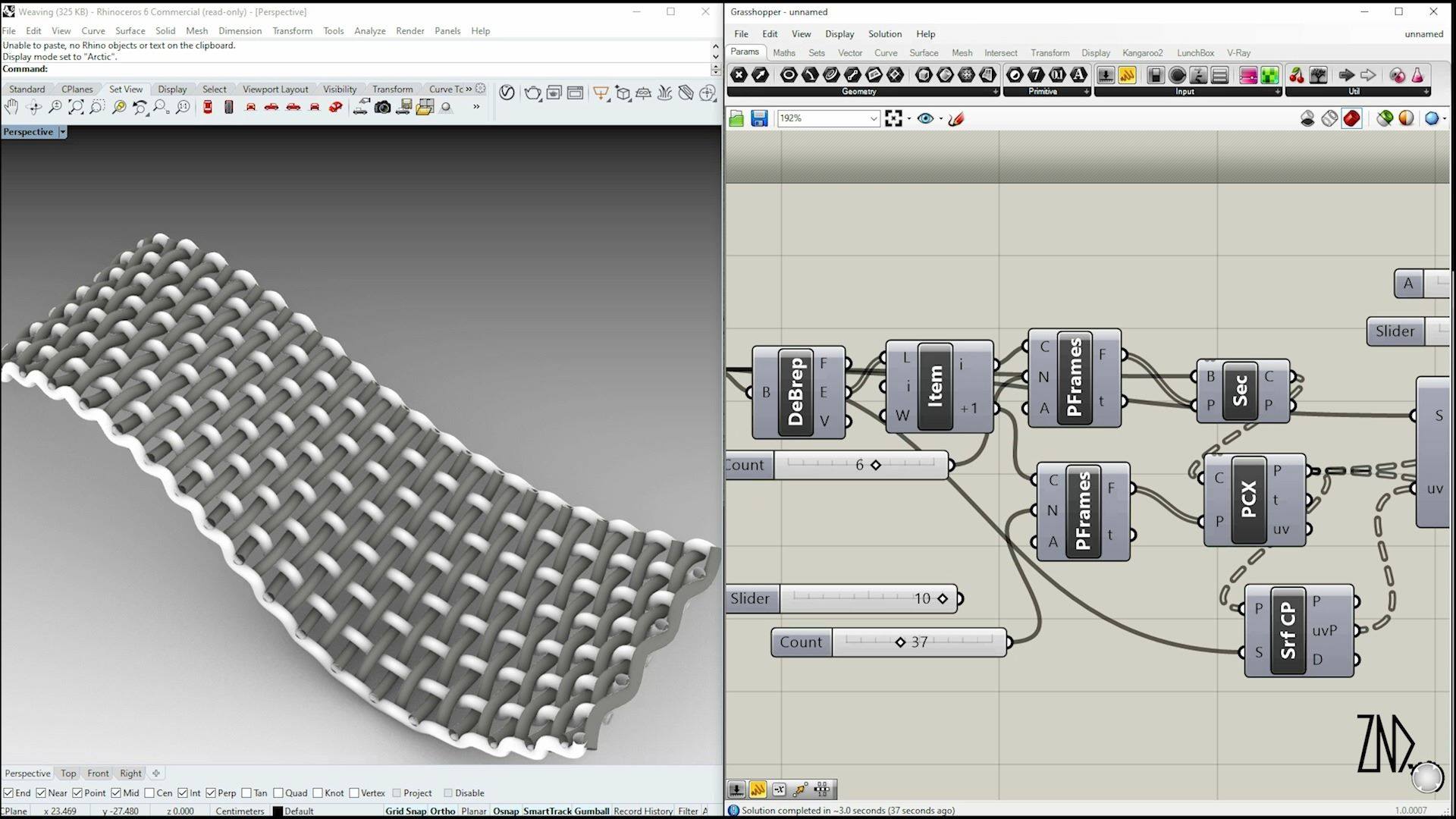Click the Sketch red pen icon in Grasshopper
1456x819 pixels.
click(x=955, y=118)
